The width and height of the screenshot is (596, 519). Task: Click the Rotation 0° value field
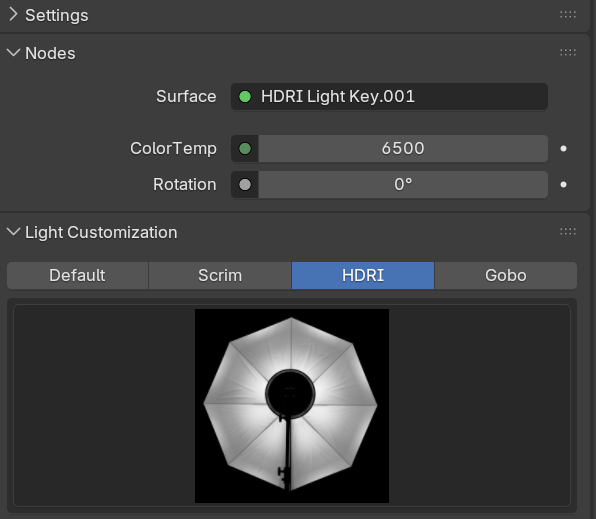tap(403, 185)
